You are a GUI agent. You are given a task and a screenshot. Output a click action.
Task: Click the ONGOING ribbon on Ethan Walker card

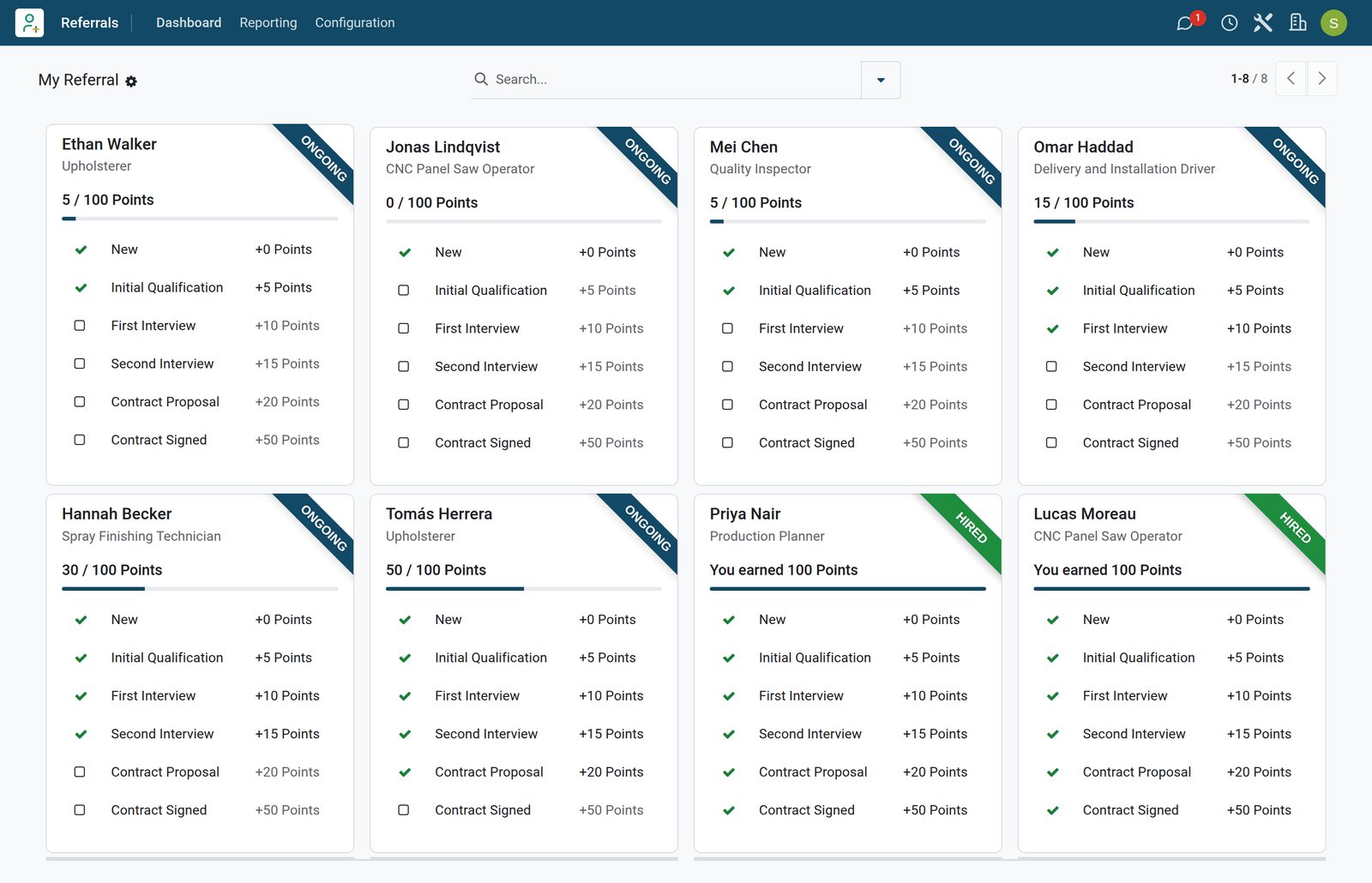pyautogui.click(x=323, y=158)
